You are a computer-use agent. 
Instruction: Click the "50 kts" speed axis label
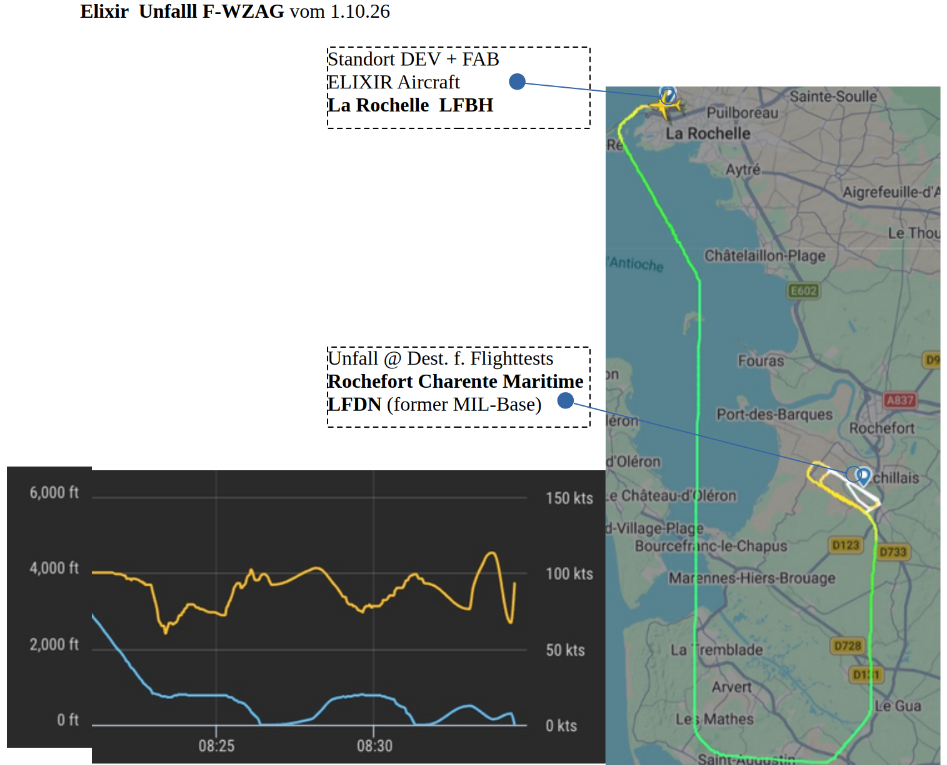[565, 650]
